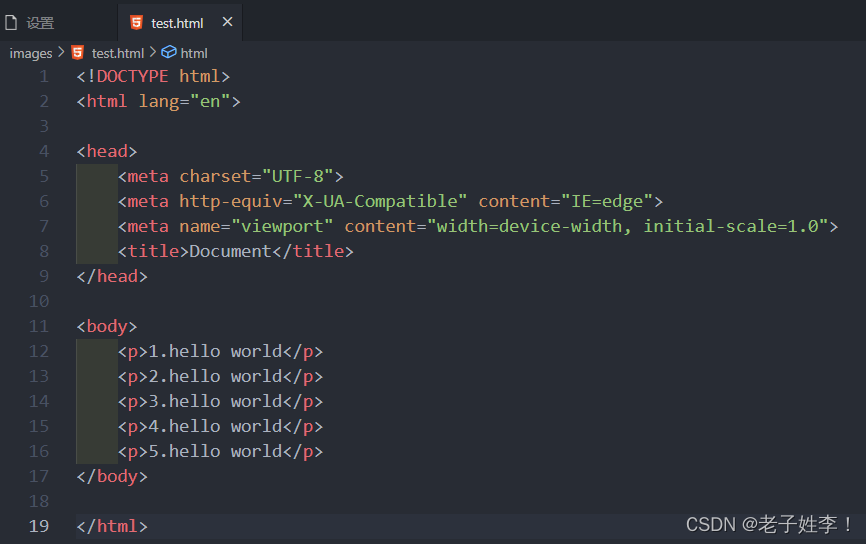Click the 1.hello world paragraph line
The width and height of the screenshot is (866, 544).
[x=220, y=351]
